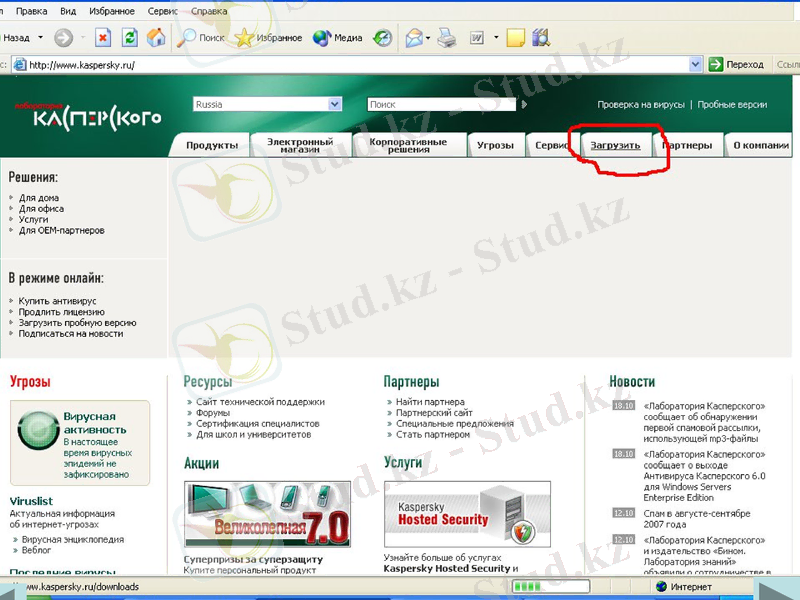Click the Refresh icon in the toolbar

(129, 37)
